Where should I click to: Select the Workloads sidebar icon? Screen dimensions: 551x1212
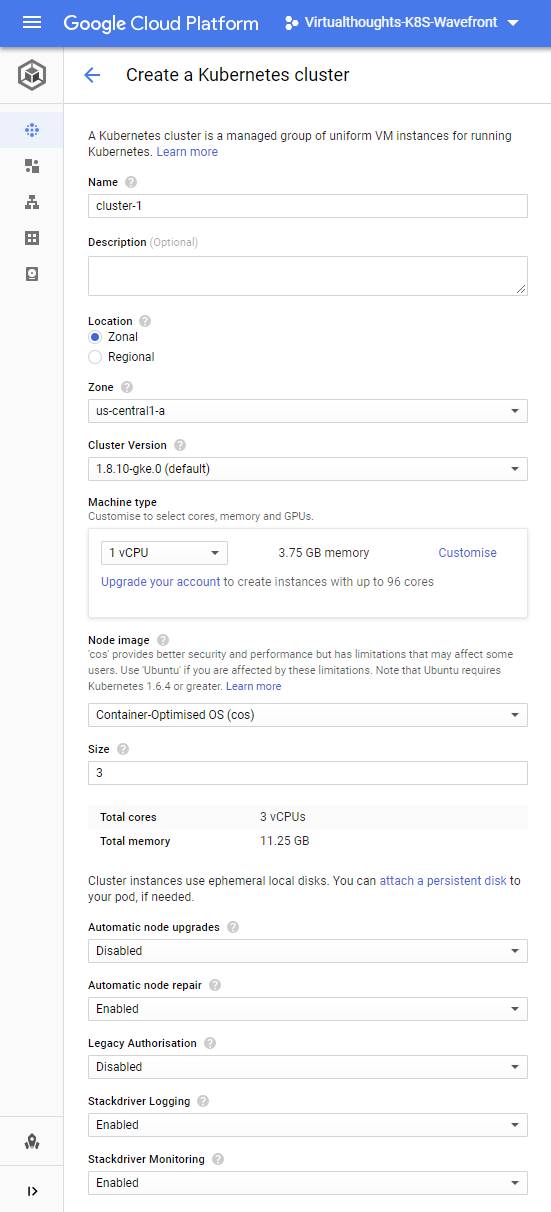point(32,166)
